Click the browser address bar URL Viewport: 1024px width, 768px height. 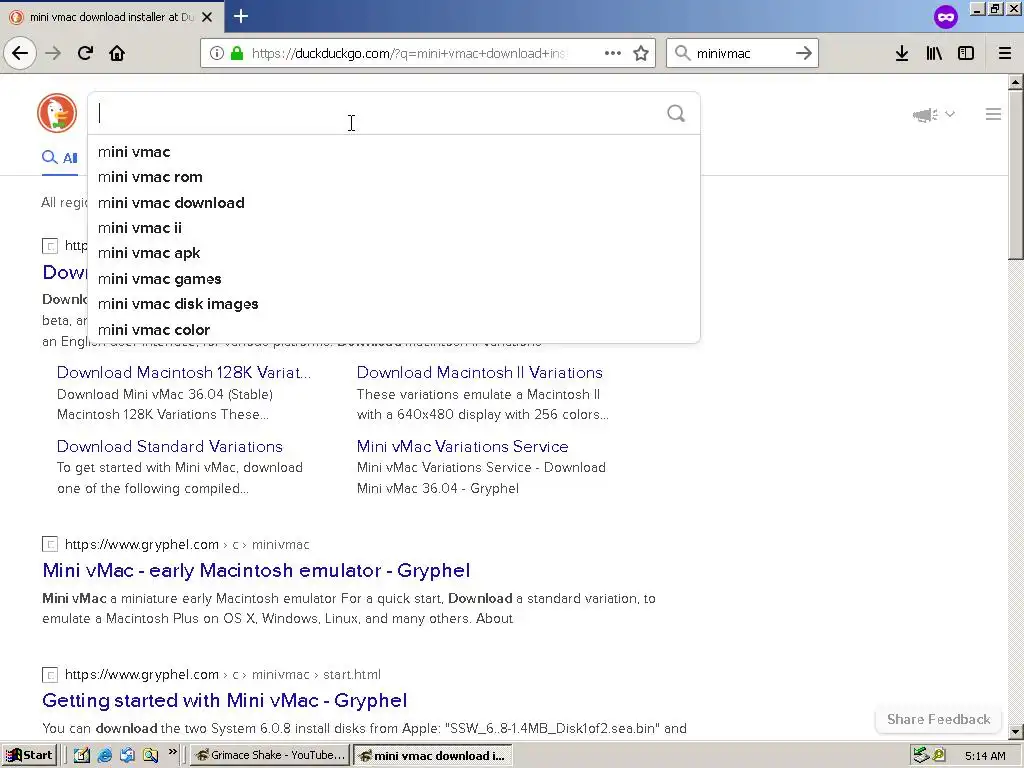tap(409, 53)
